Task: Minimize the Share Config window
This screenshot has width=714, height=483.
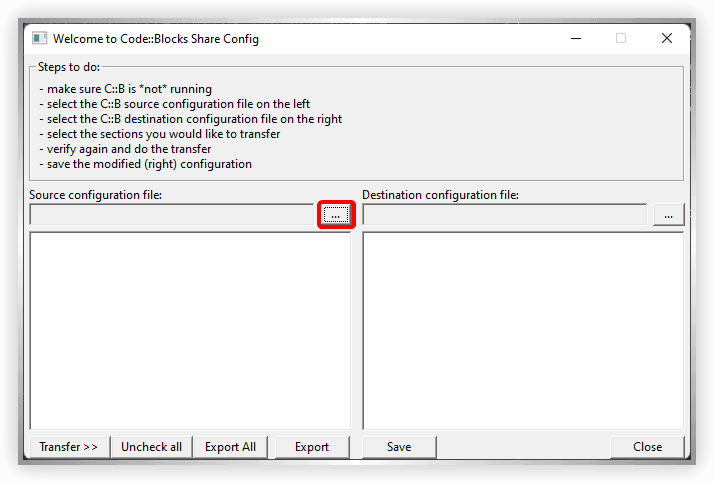Action: (x=576, y=39)
